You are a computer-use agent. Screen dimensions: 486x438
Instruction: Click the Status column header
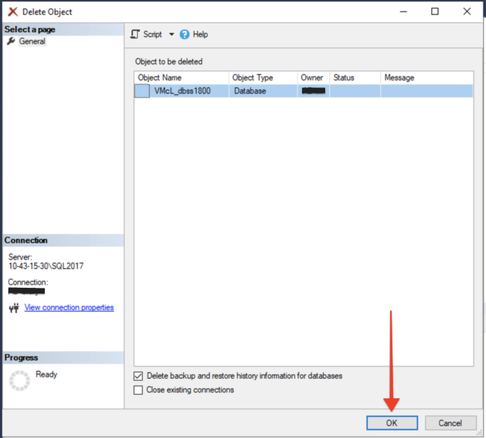pyautogui.click(x=355, y=78)
